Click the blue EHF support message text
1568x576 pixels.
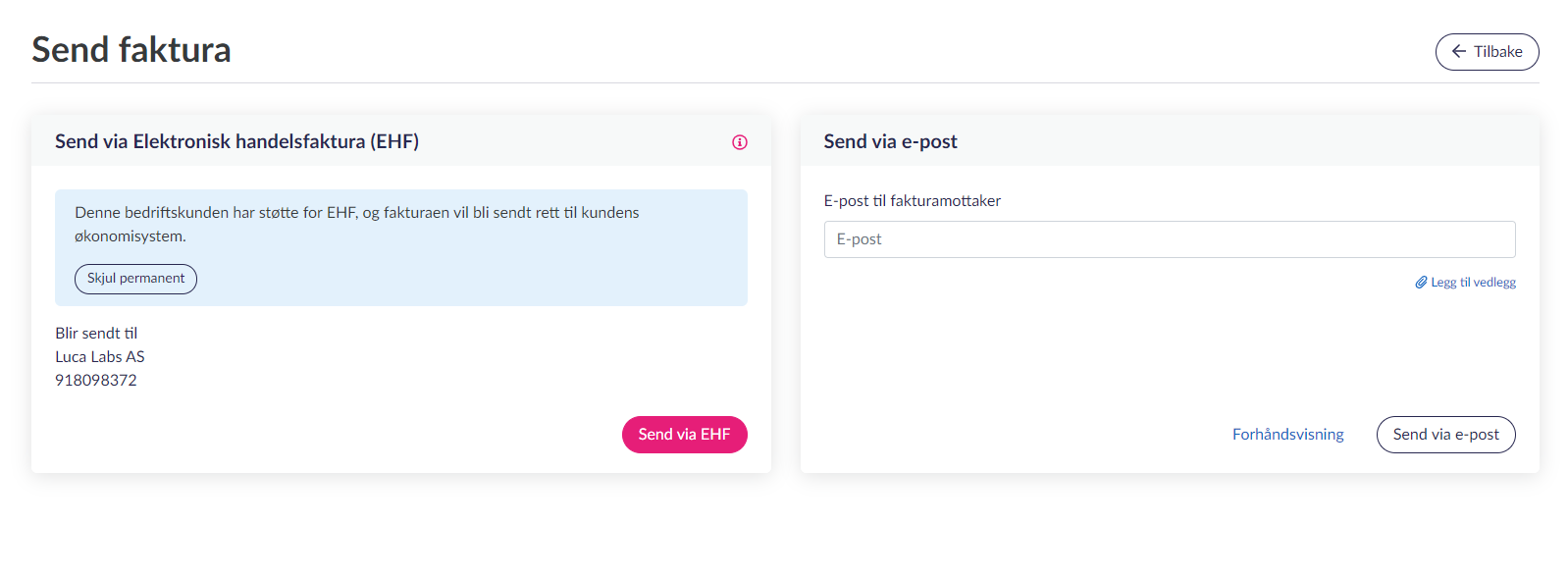point(356,213)
